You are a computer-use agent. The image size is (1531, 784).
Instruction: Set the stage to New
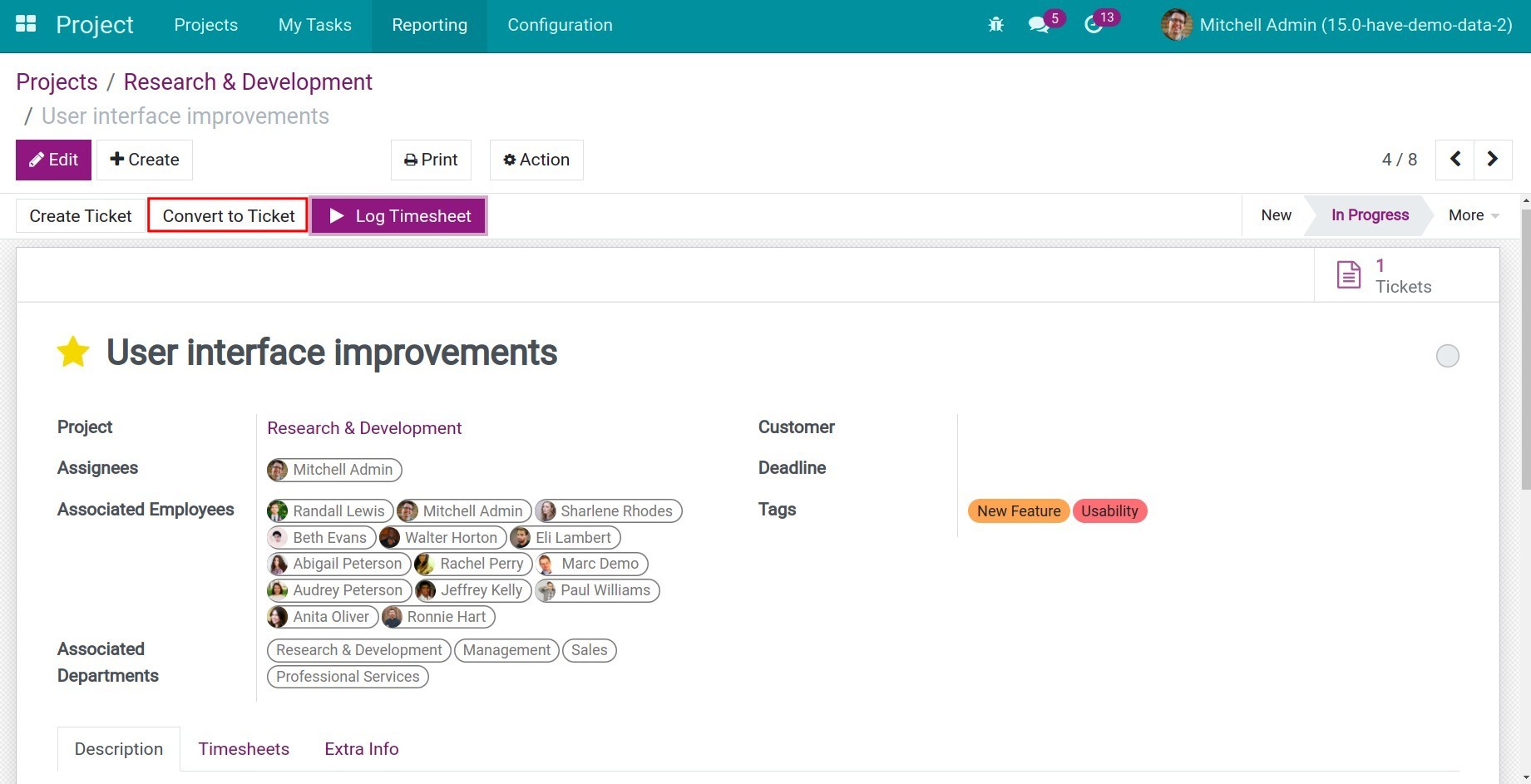[1276, 215]
